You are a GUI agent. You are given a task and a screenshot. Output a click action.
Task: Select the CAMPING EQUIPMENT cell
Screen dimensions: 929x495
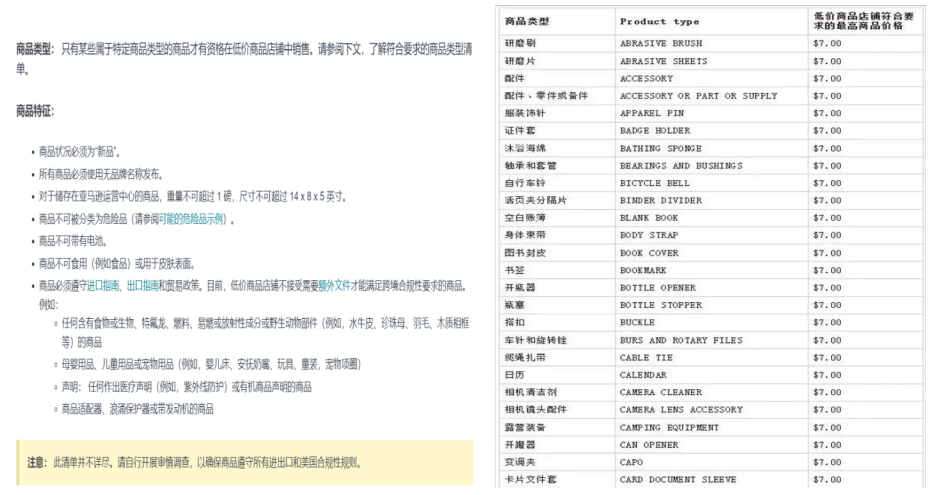(x=712, y=427)
